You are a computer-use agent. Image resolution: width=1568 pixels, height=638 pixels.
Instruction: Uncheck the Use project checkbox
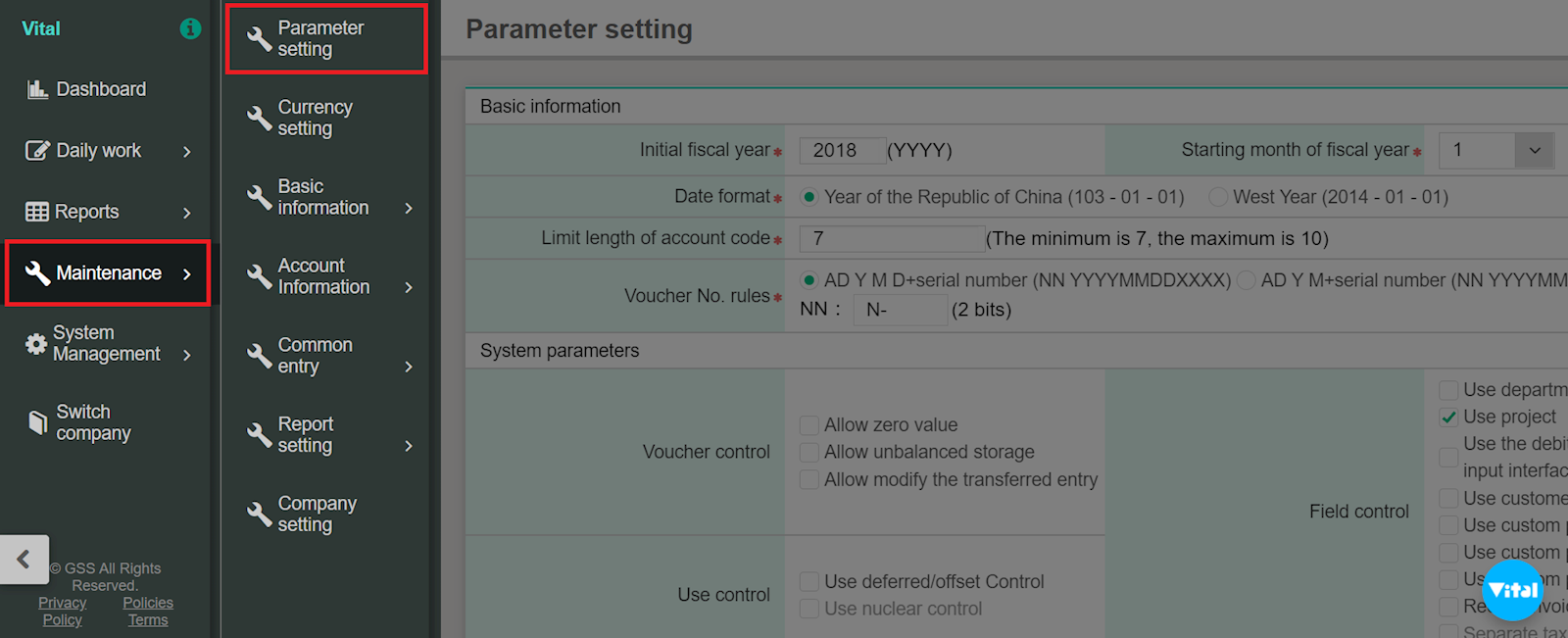point(1448,417)
